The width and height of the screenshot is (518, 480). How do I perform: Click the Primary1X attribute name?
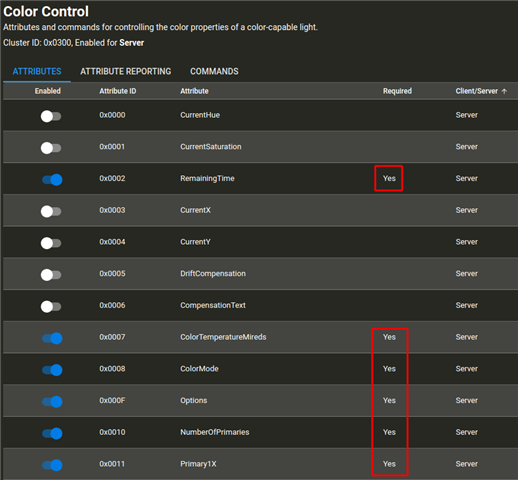point(198,464)
